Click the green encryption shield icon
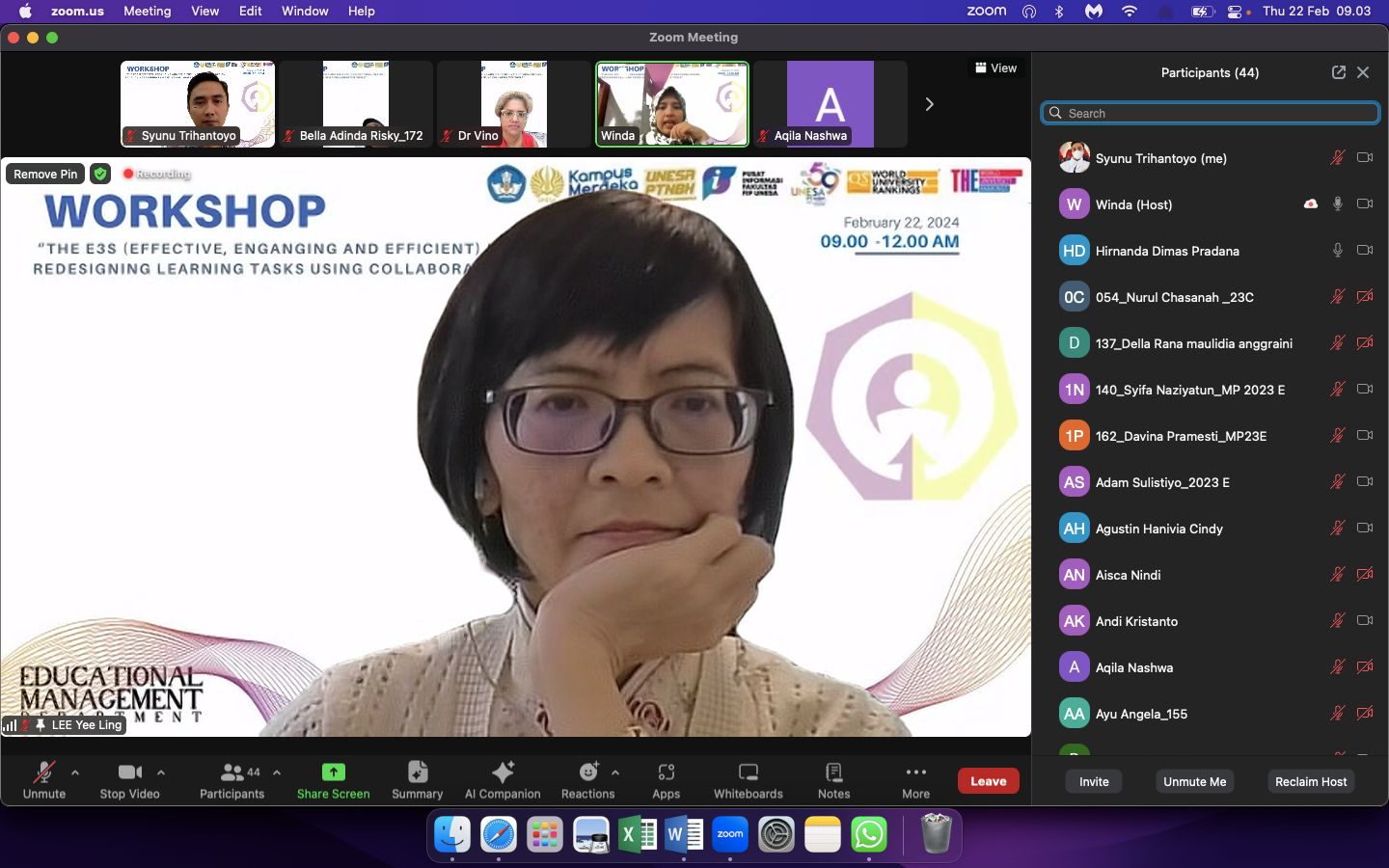The height and width of the screenshot is (868, 1389). [x=100, y=174]
